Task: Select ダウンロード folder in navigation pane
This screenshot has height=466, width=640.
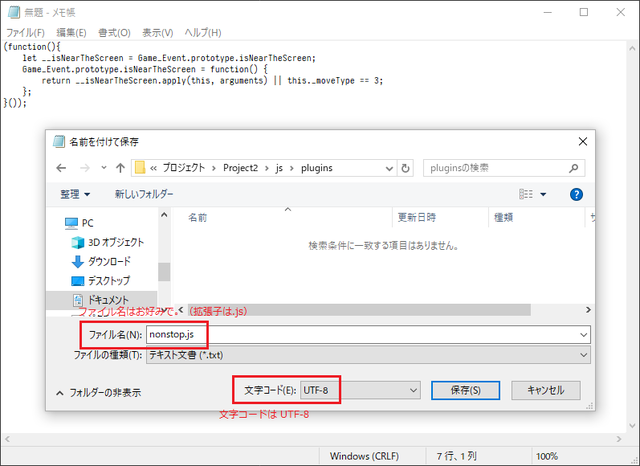Action: 101,262
